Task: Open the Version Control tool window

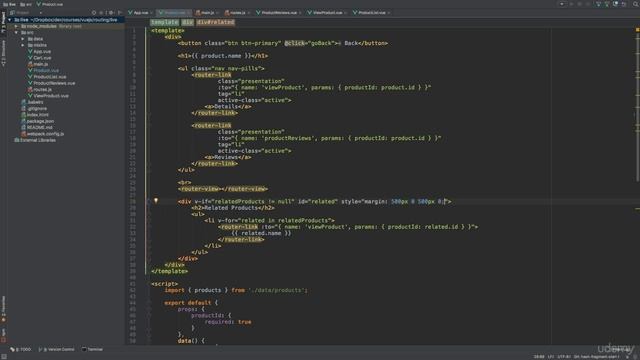Action: coord(56,349)
